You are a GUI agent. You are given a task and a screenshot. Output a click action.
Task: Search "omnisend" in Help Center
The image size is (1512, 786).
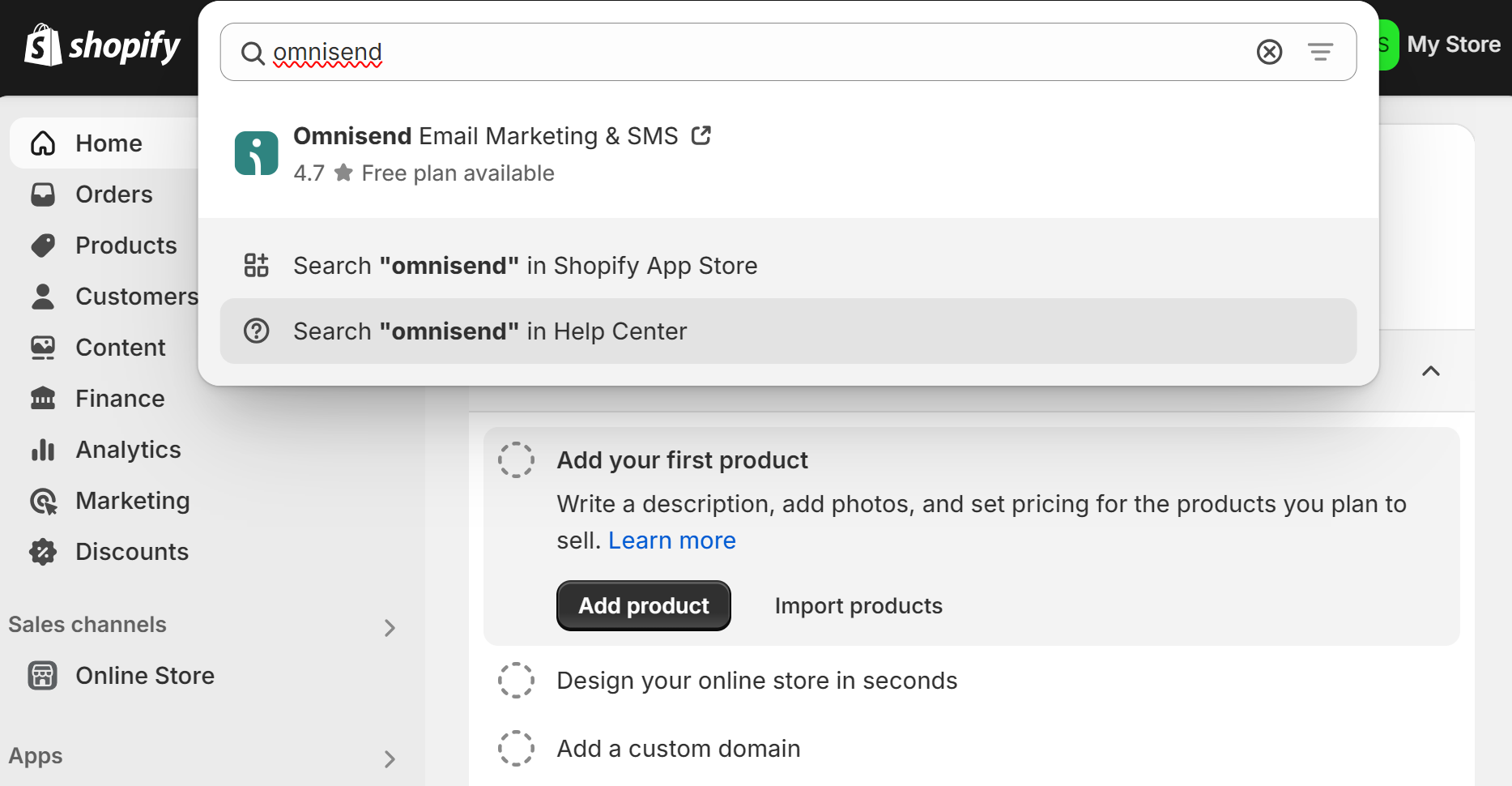pyautogui.click(x=788, y=331)
